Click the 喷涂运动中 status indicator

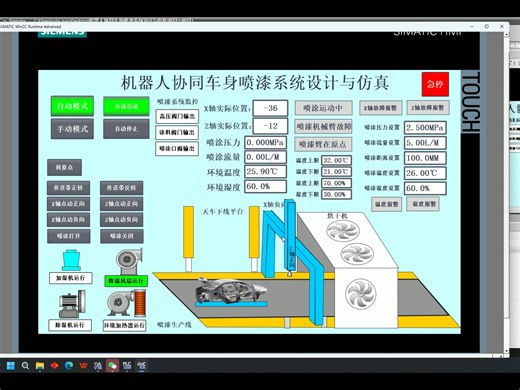pyautogui.click(x=323, y=108)
